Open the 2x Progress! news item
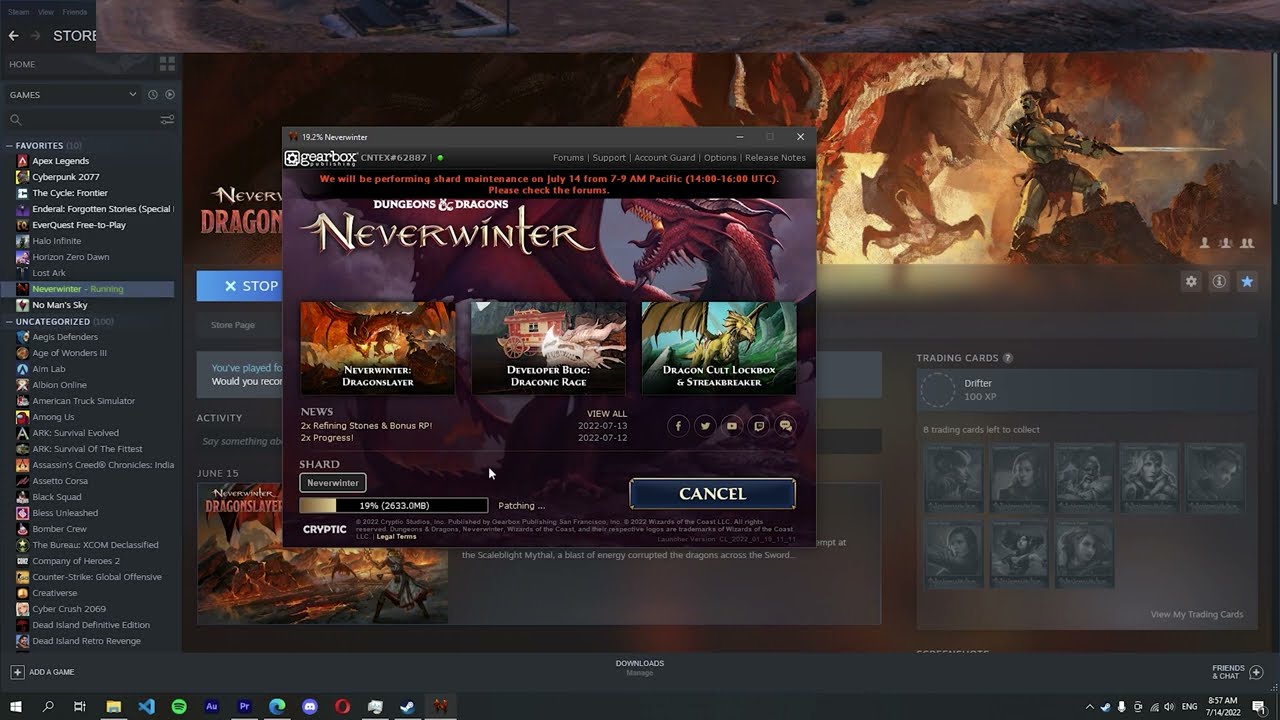This screenshot has height=720, width=1280. 326,438
